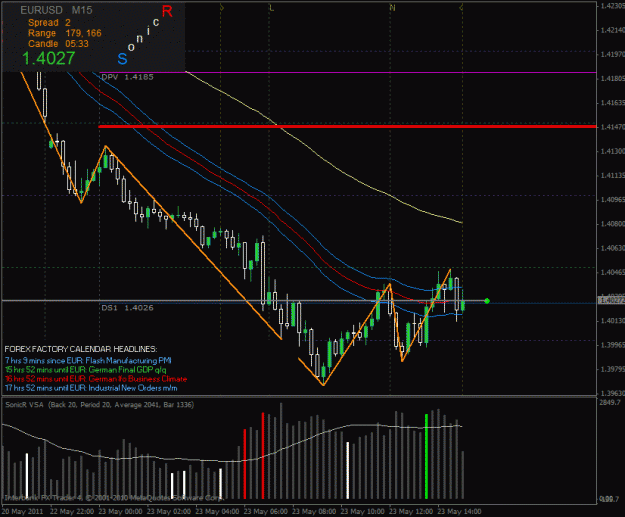Click the red R in Sonic logo
This screenshot has width=625, height=517.
[167, 12]
